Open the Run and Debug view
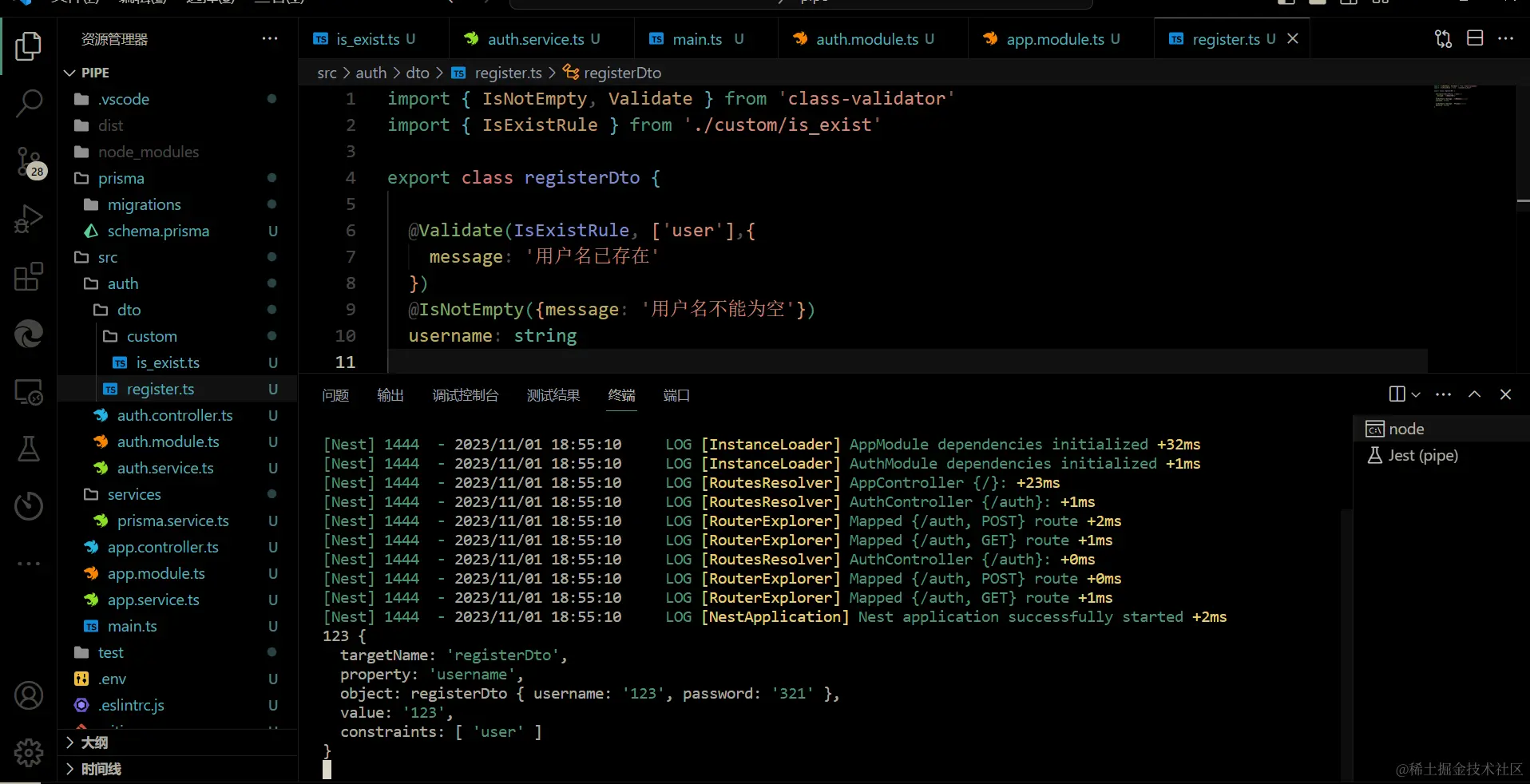 [29, 219]
